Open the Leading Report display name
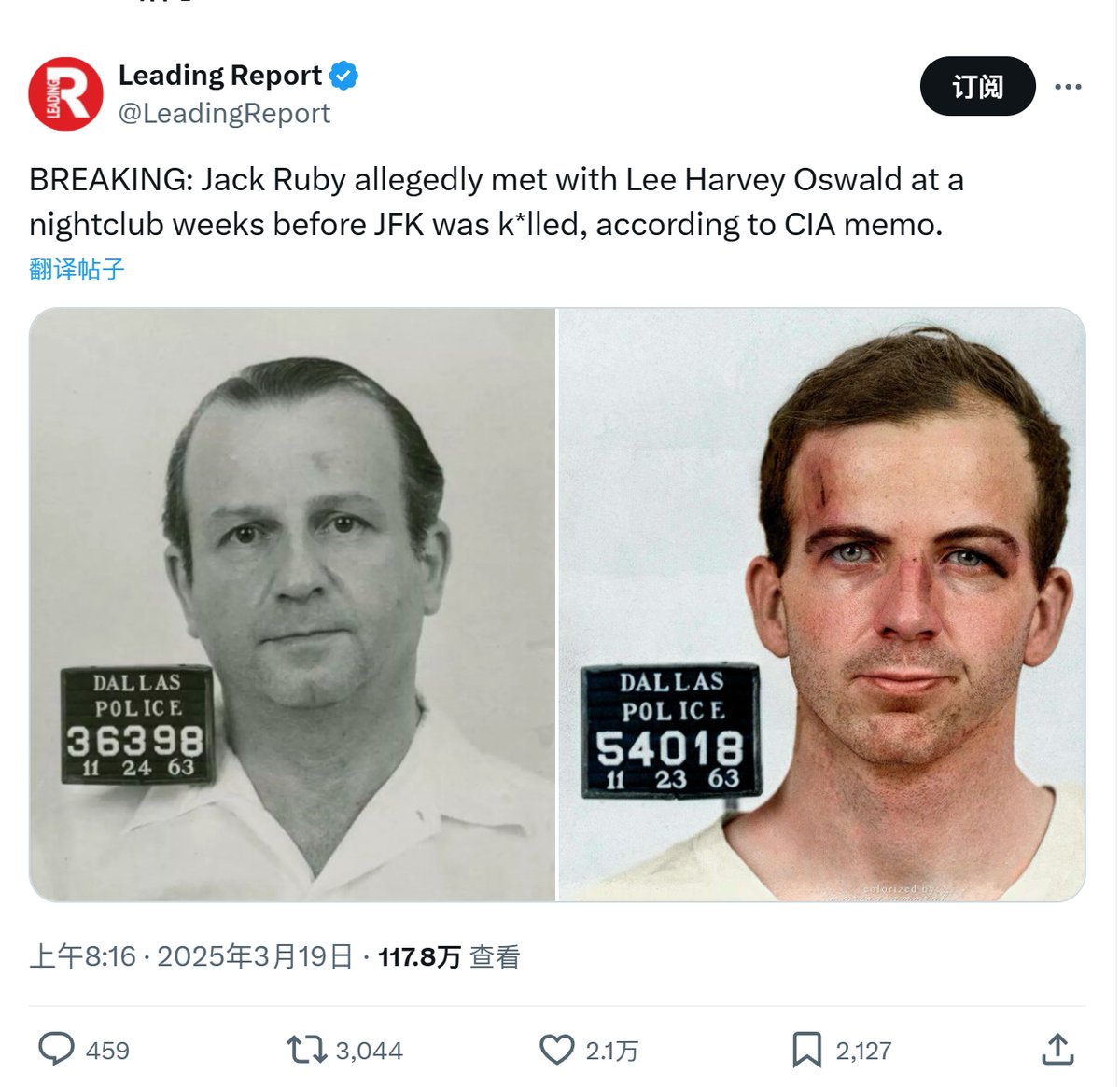The height and width of the screenshot is (1087, 1120). (220, 75)
